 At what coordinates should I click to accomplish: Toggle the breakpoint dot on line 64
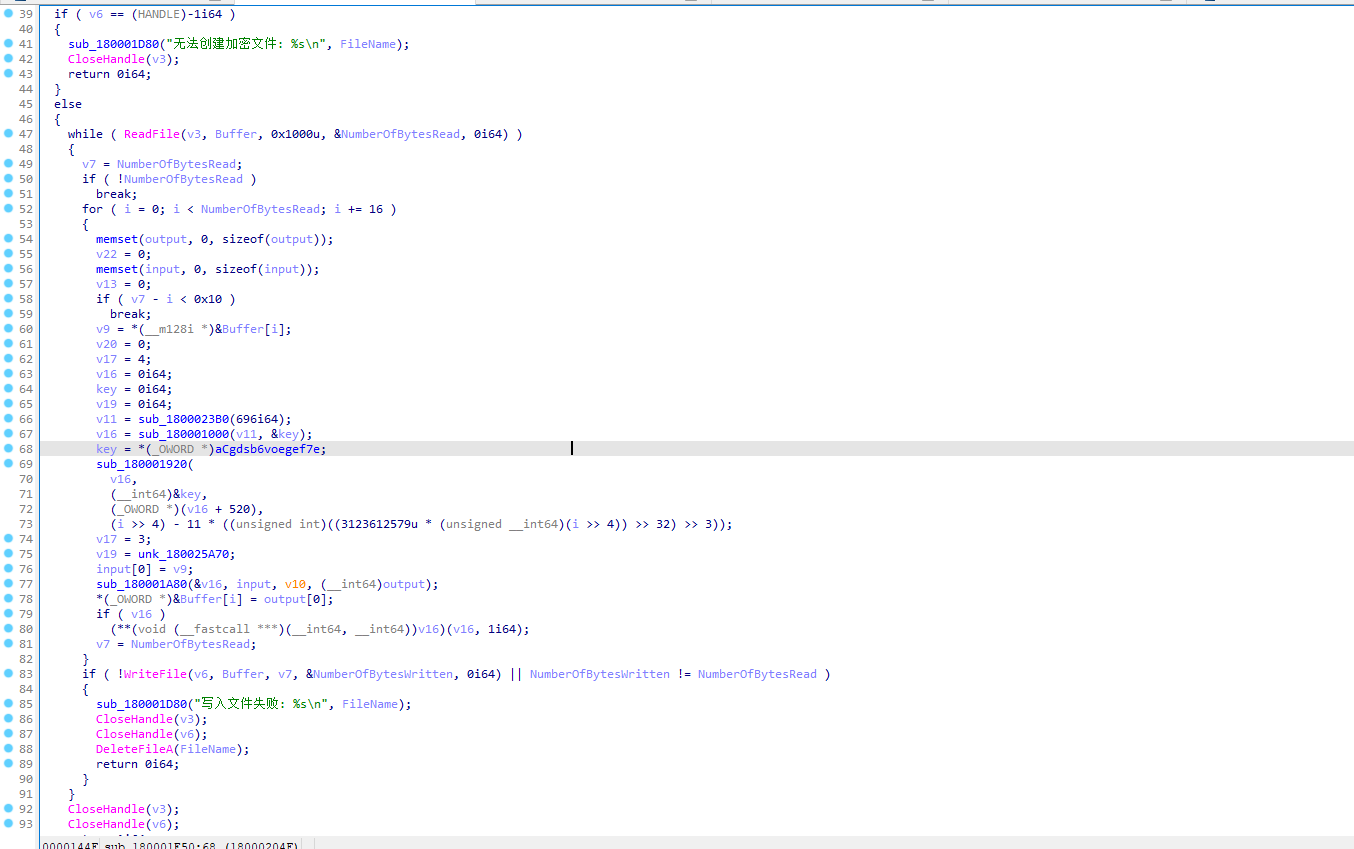[x=8, y=388]
